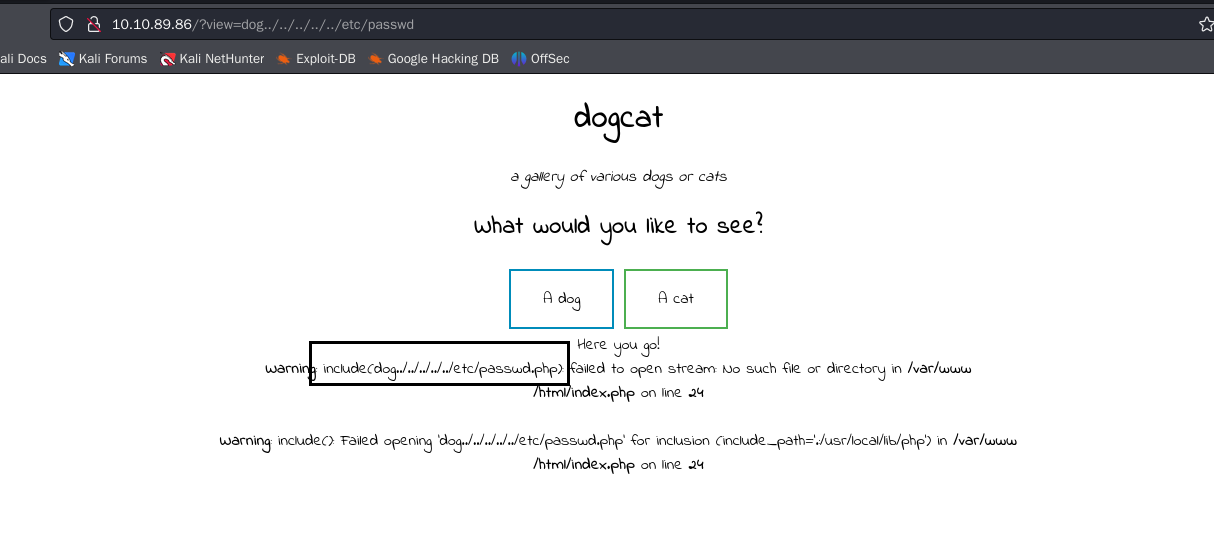
Task: Click the "A cat" button
Action: pyautogui.click(x=676, y=299)
